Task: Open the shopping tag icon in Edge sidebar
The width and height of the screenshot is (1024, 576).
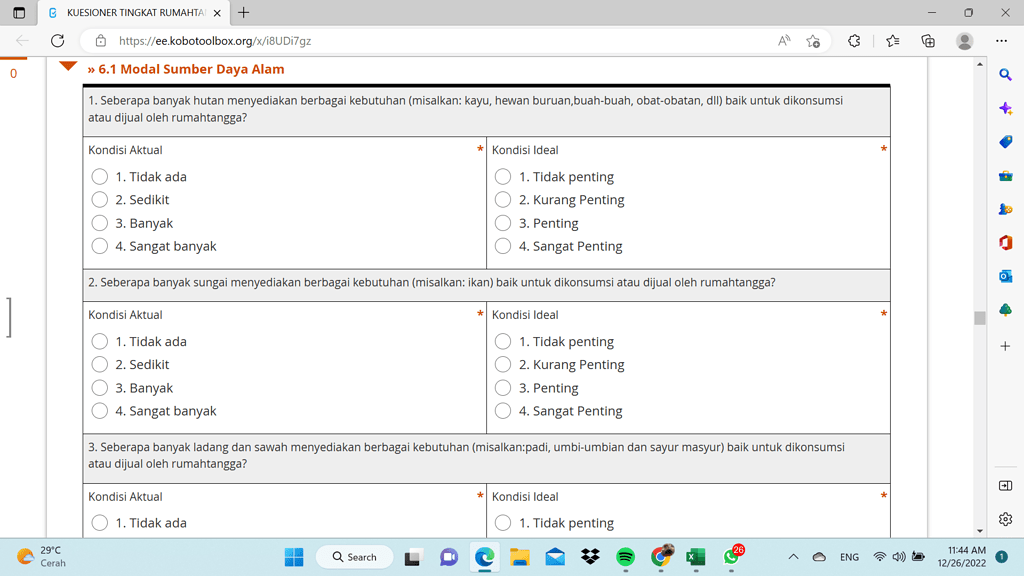Action: [1006, 141]
